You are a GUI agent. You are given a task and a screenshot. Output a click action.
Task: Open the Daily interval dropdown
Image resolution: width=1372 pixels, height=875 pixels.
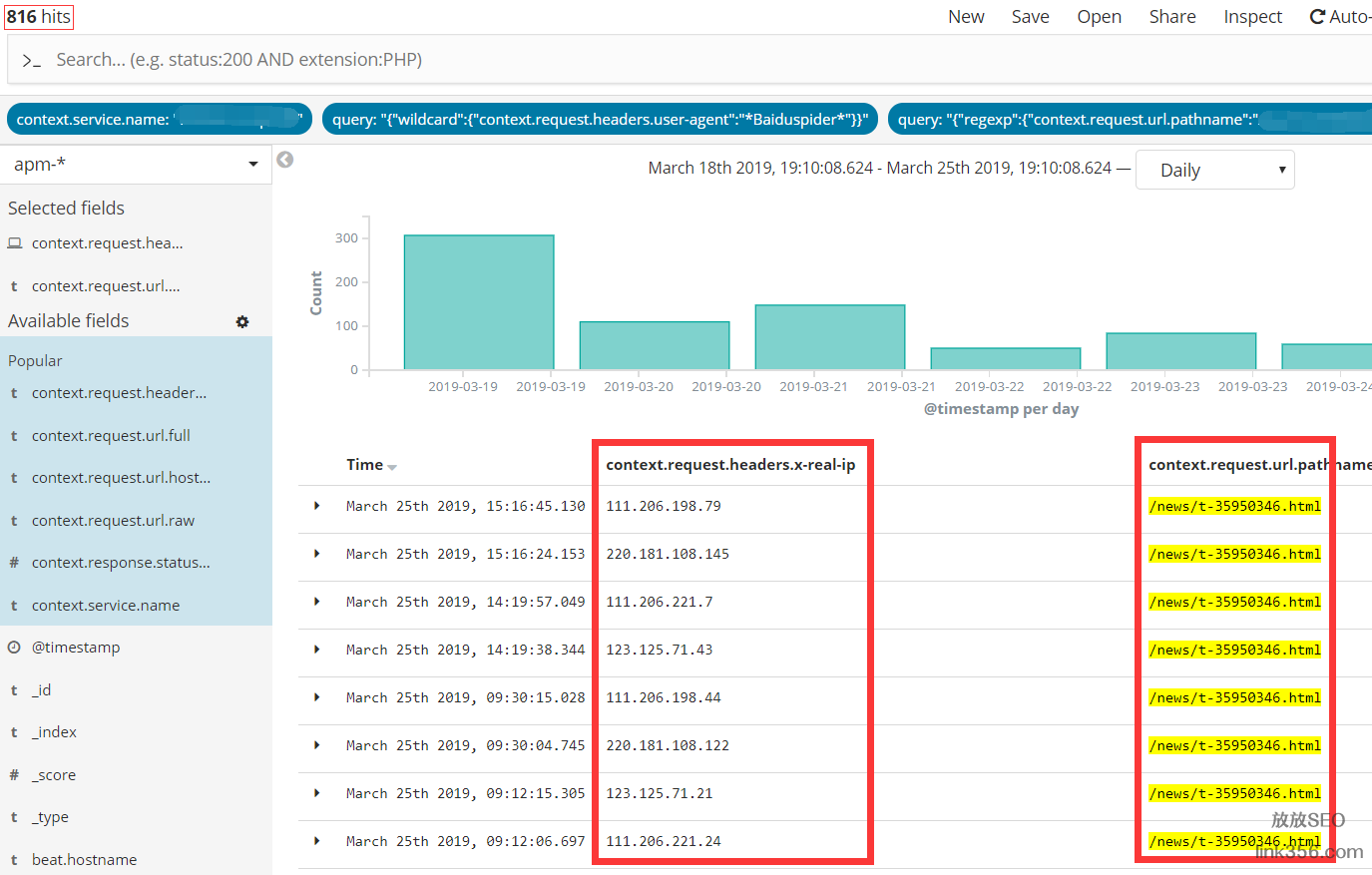click(x=1214, y=170)
